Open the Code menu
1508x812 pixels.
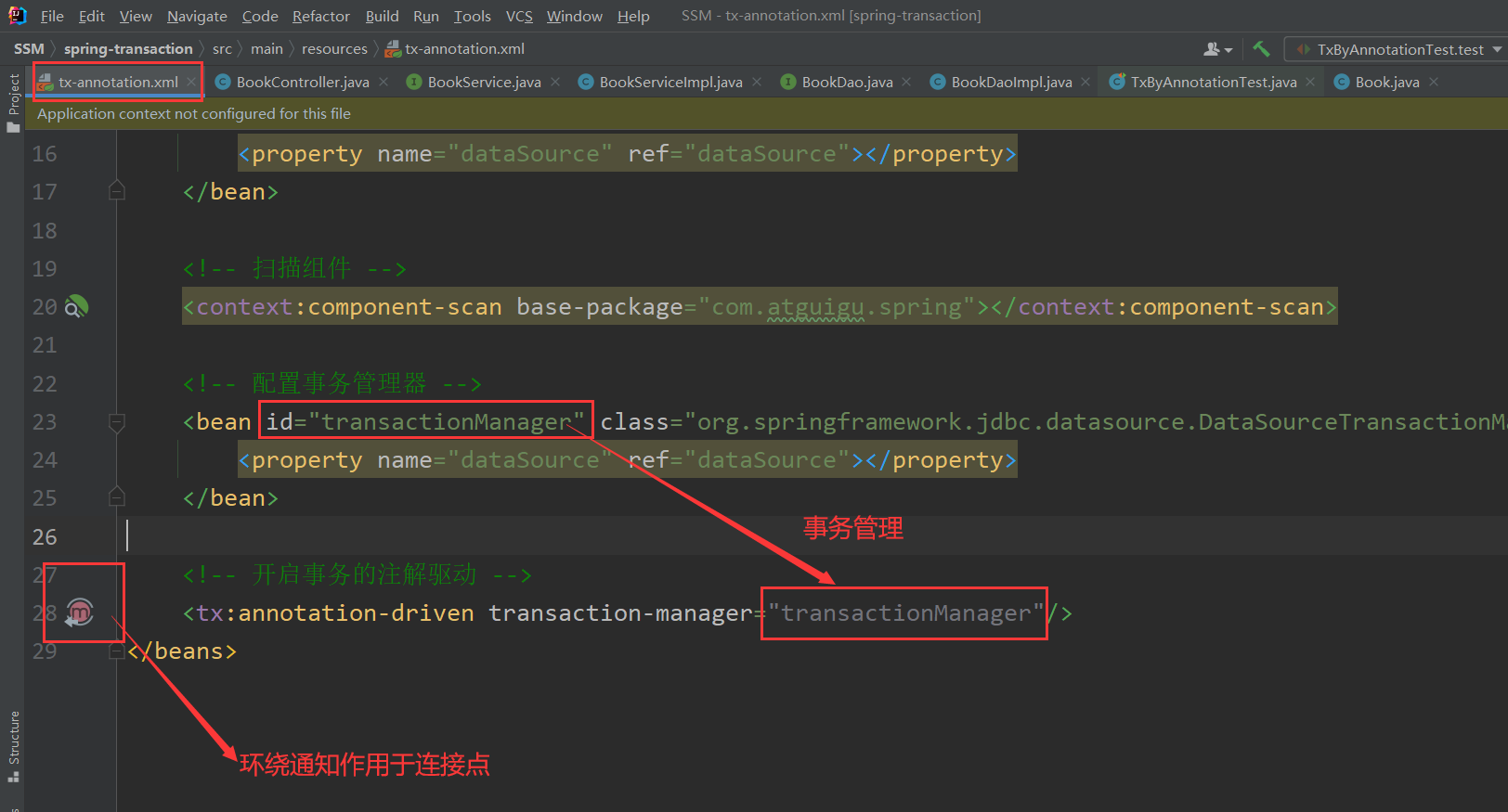pyautogui.click(x=260, y=16)
